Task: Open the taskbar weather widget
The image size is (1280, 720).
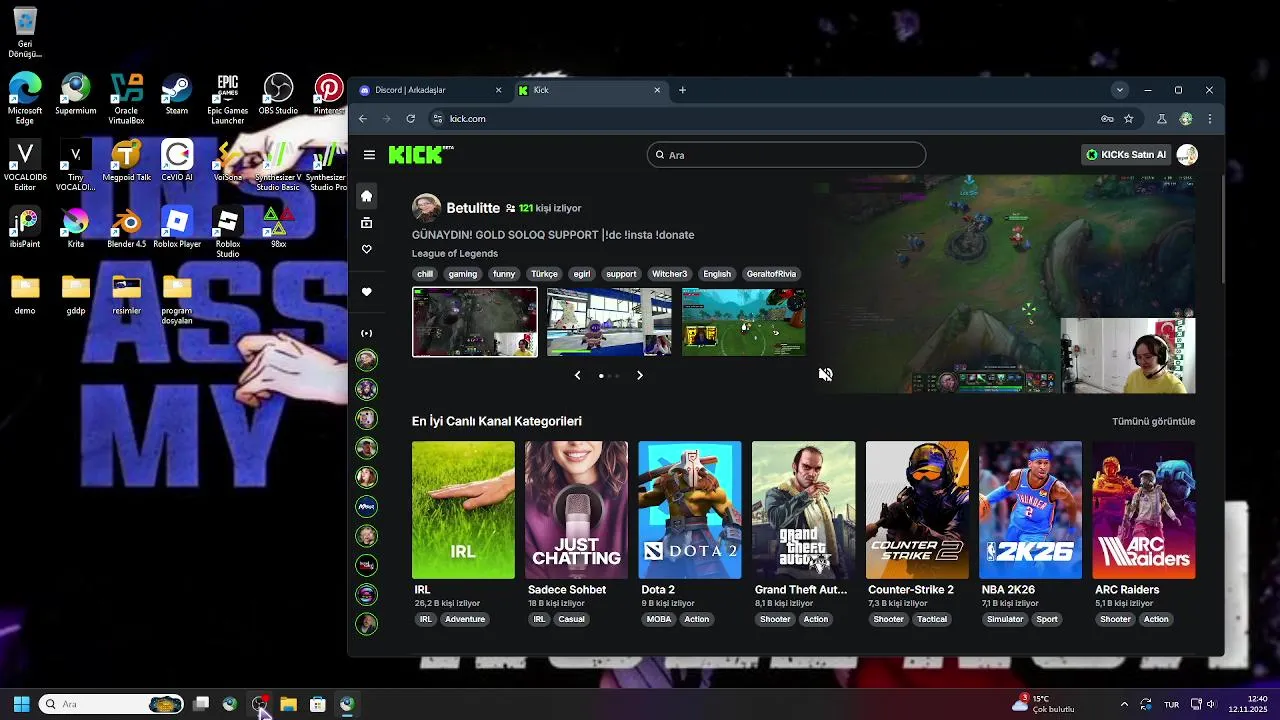Action: [1043, 704]
